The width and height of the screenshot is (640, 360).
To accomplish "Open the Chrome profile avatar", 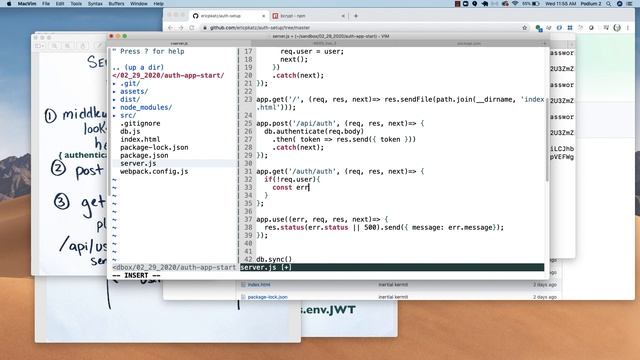I will 617,28.
